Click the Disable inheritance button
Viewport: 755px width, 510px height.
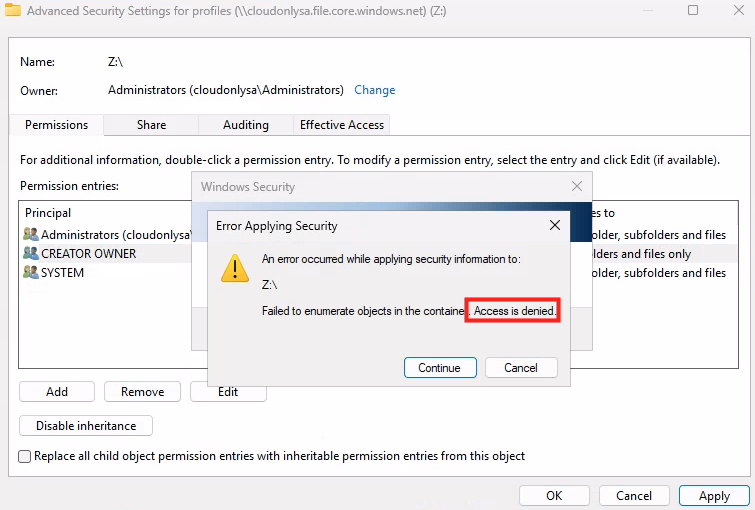(86, 426)
